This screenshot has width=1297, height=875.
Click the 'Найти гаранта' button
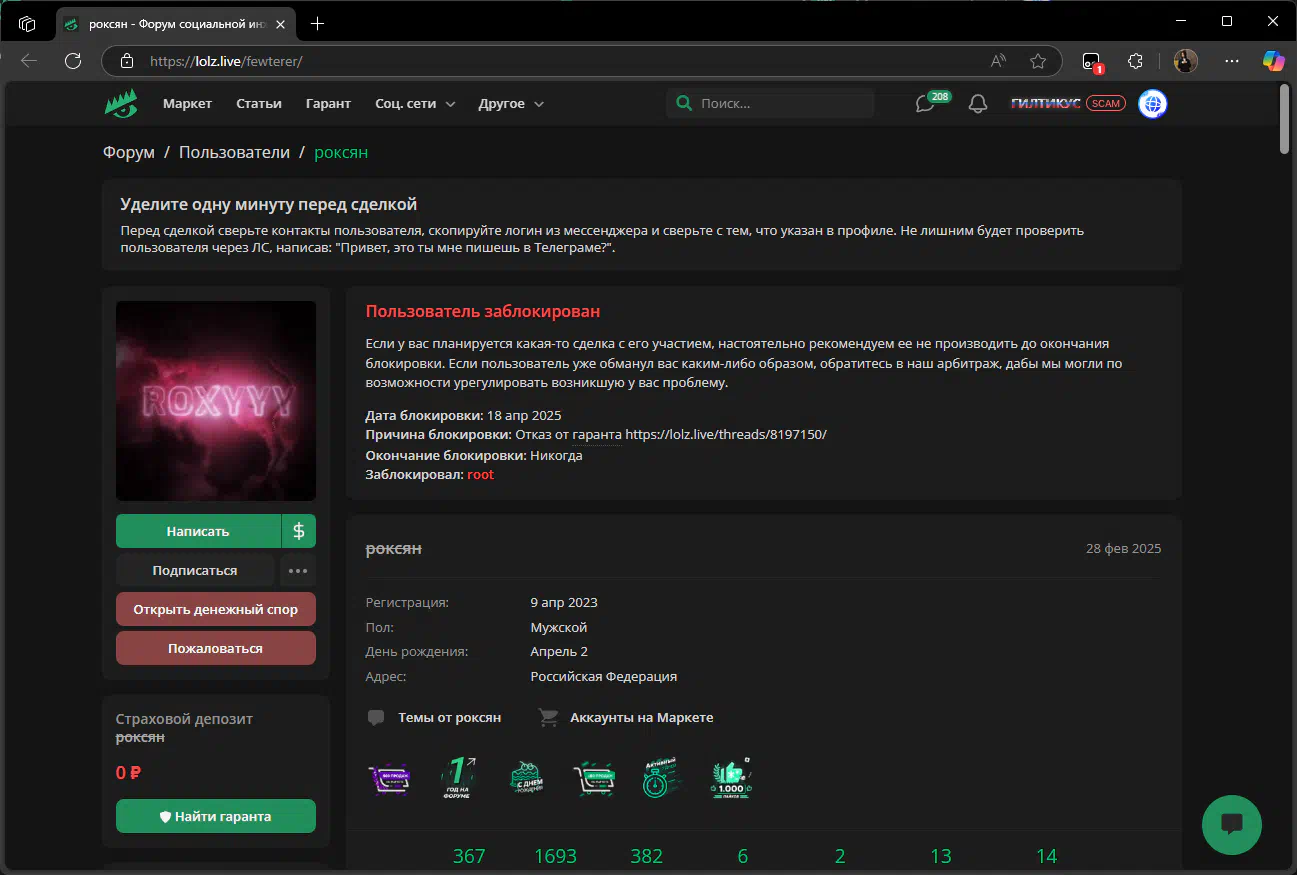[x=216, y=816]
